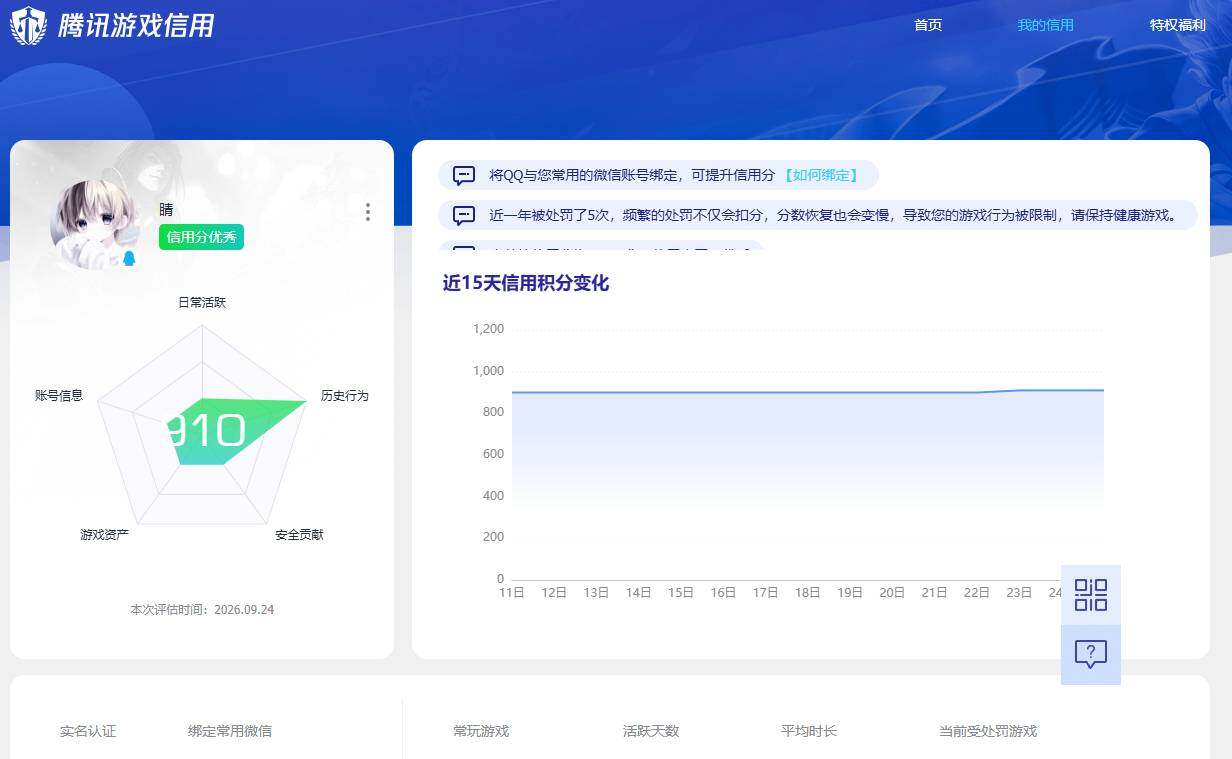Click the user avatar picture

(x=93, y=224)
